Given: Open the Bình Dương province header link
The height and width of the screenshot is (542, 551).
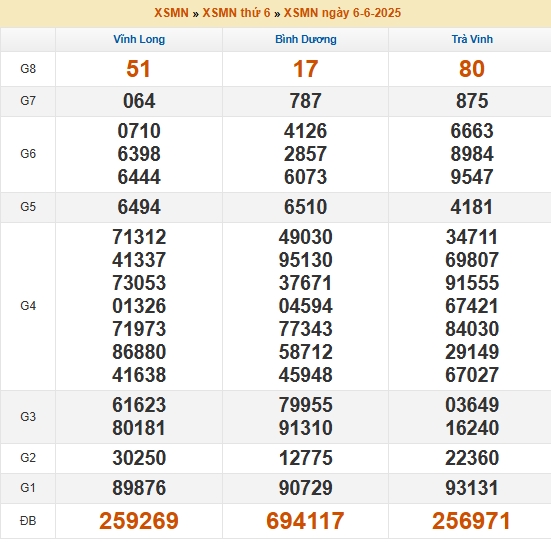Looking at the screenshot, I should click(306, 39).
